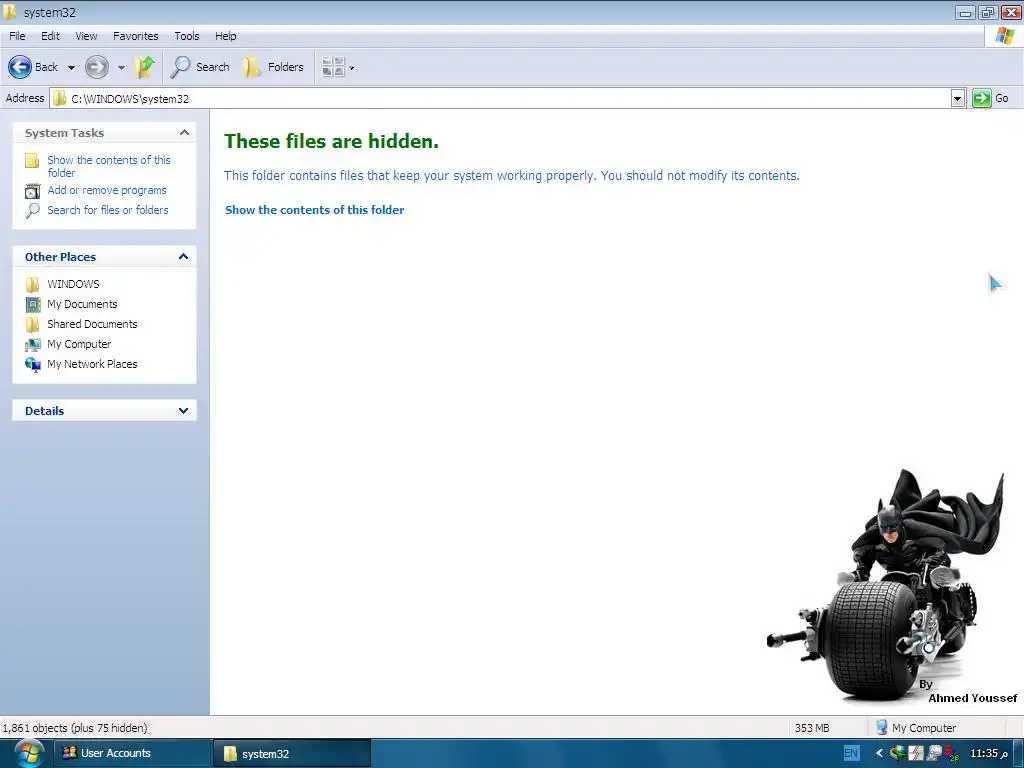Viewport: 1024px width, 768px height.
Task: Open My Computer from Other Places
Action: pyautogui.click(x=79, y=344)
